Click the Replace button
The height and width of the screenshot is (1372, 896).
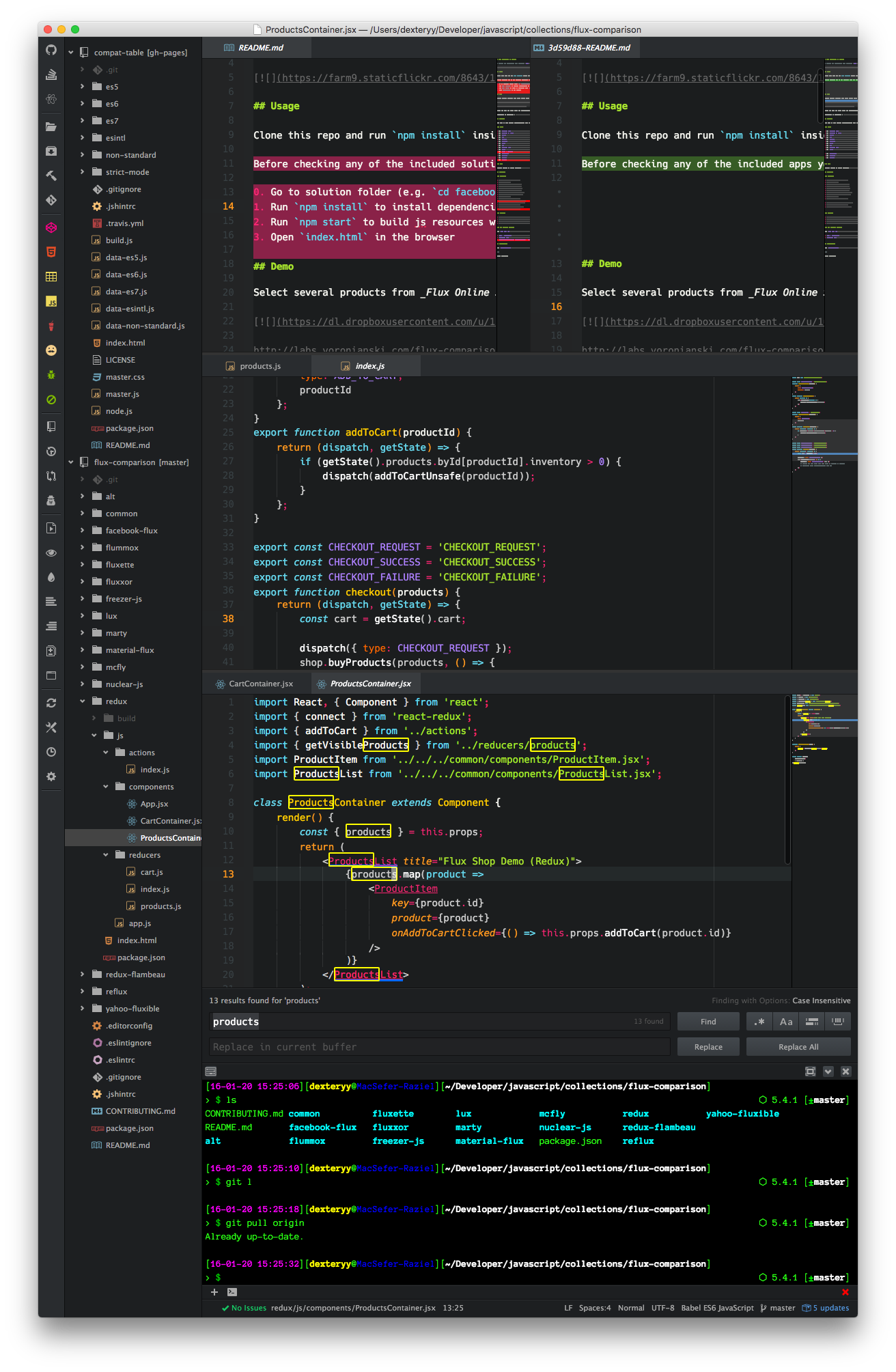click(708, 1047)
